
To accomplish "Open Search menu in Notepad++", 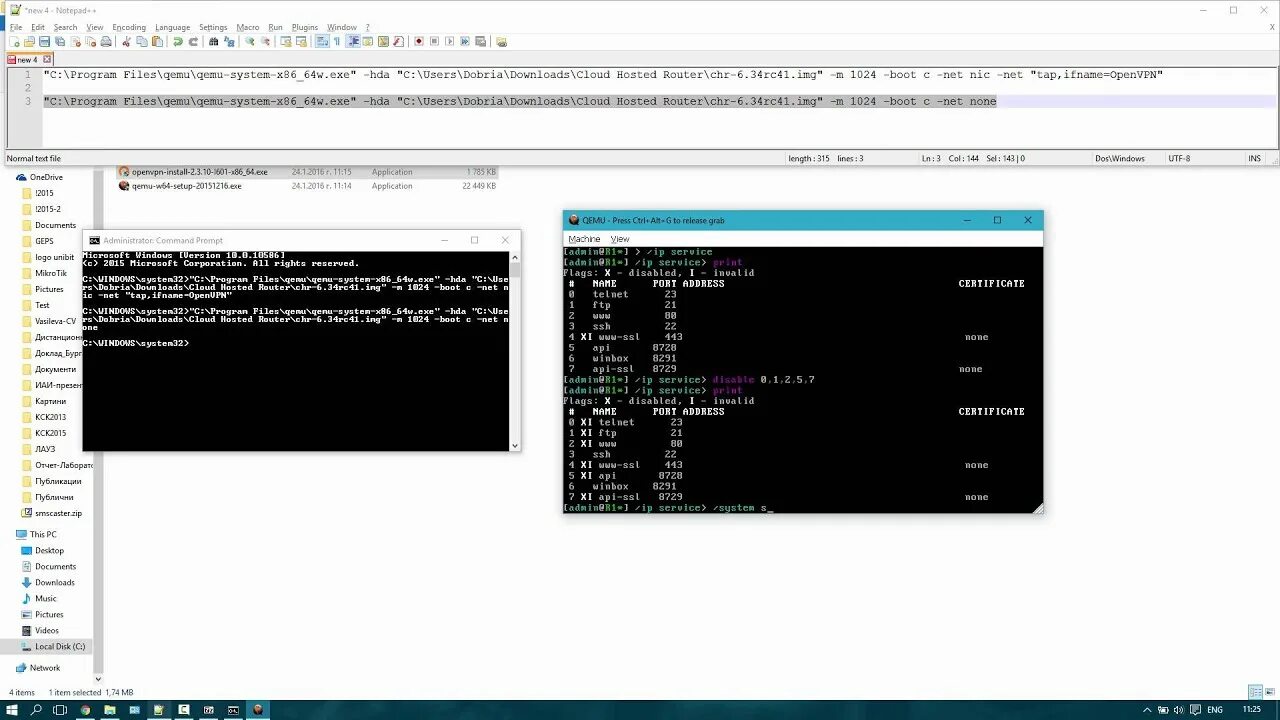I will 65,27.
